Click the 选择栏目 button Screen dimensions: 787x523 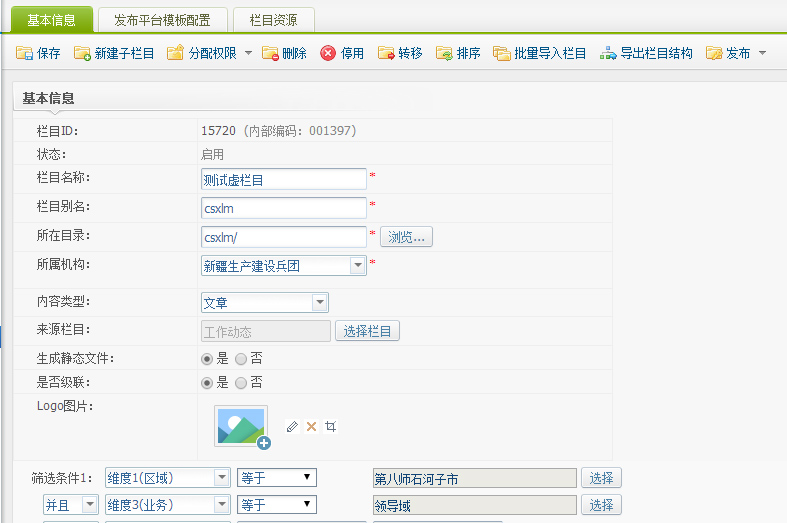tap(367, 331)
